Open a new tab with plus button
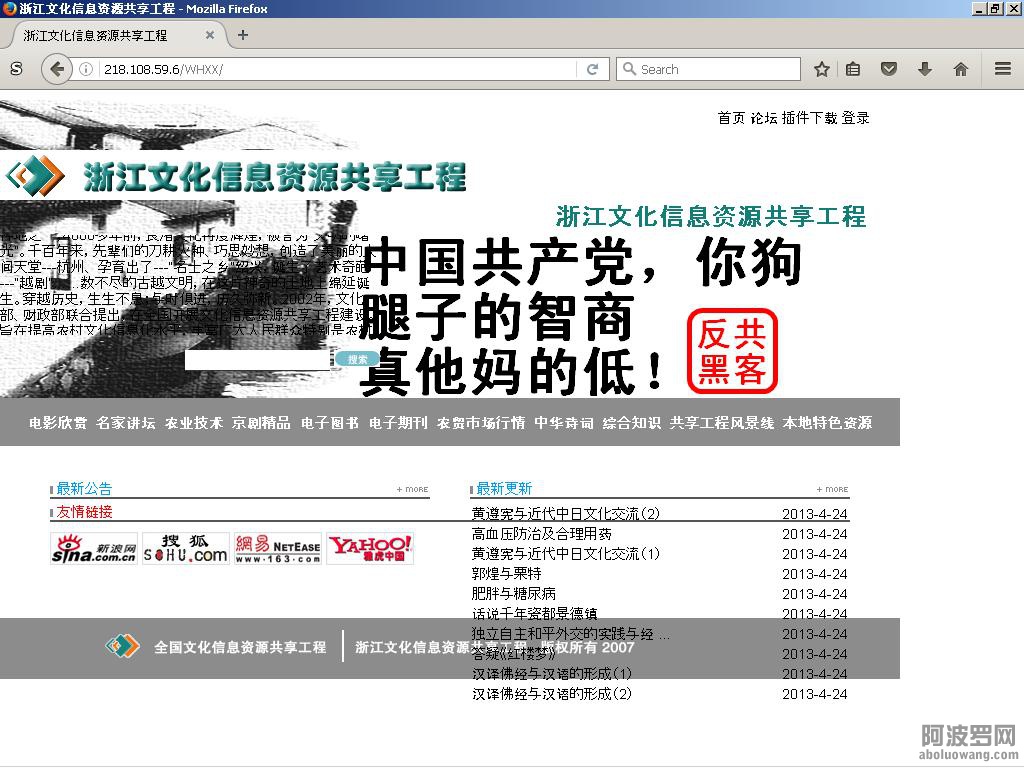This screenshot has width=1024, height=768. click(x=242, y=35)
